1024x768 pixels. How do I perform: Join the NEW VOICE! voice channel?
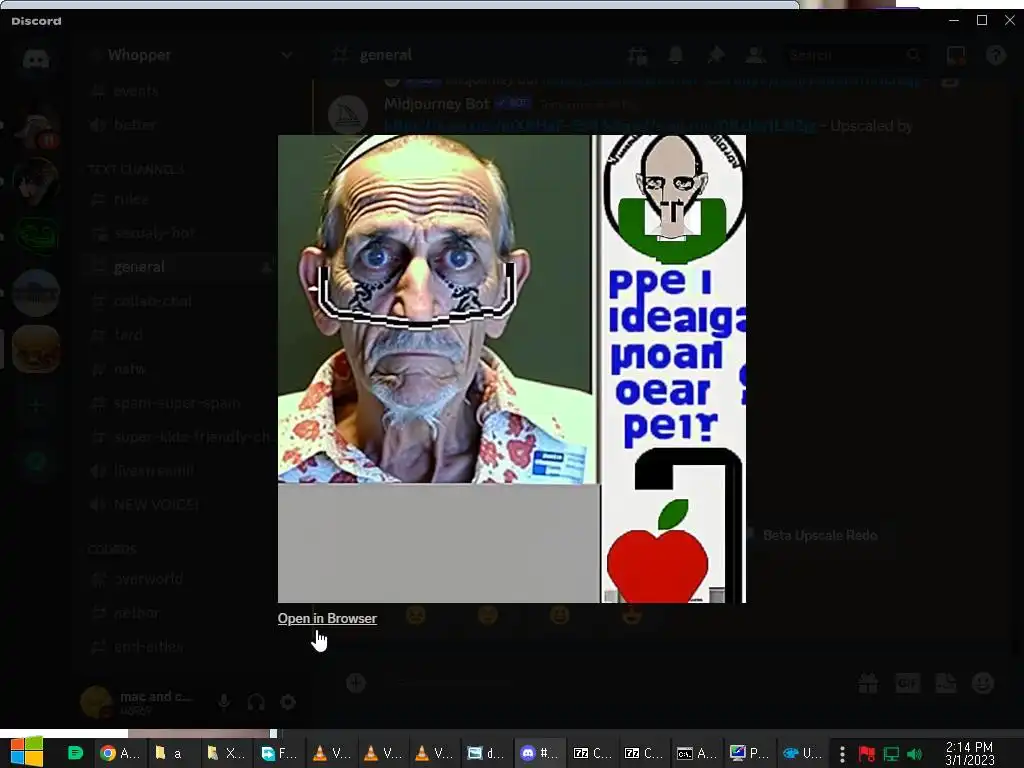pyautogui.click(x=155, y=505)
